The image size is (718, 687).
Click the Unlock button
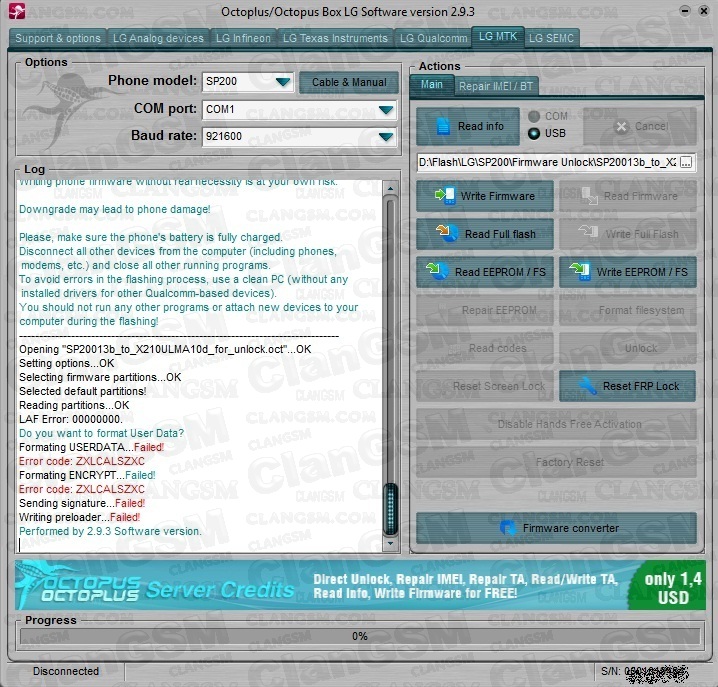(627, 348)
